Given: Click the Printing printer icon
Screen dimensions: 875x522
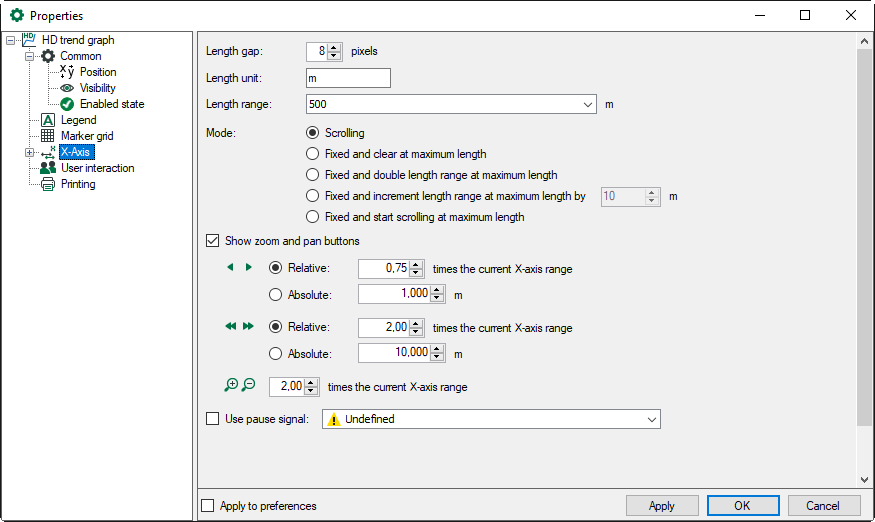Looking at the screenshot, I should (47, 184).
